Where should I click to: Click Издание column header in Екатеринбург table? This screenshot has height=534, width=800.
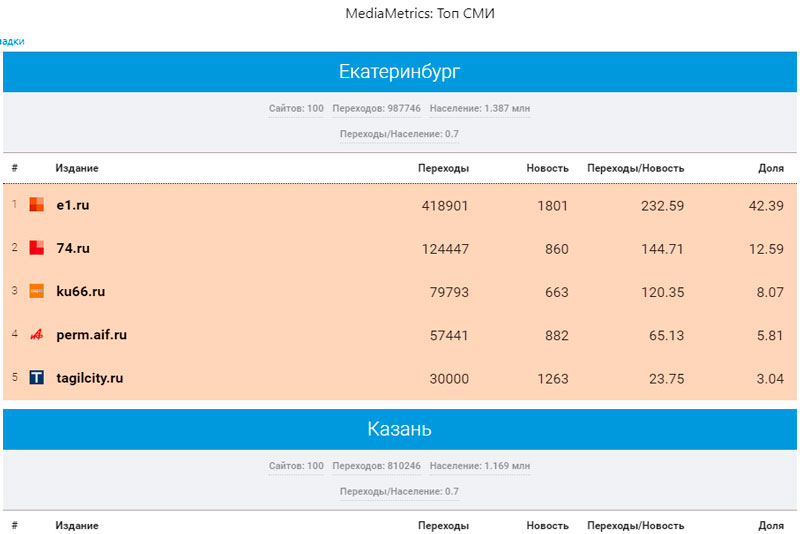(x=77, y=168)
